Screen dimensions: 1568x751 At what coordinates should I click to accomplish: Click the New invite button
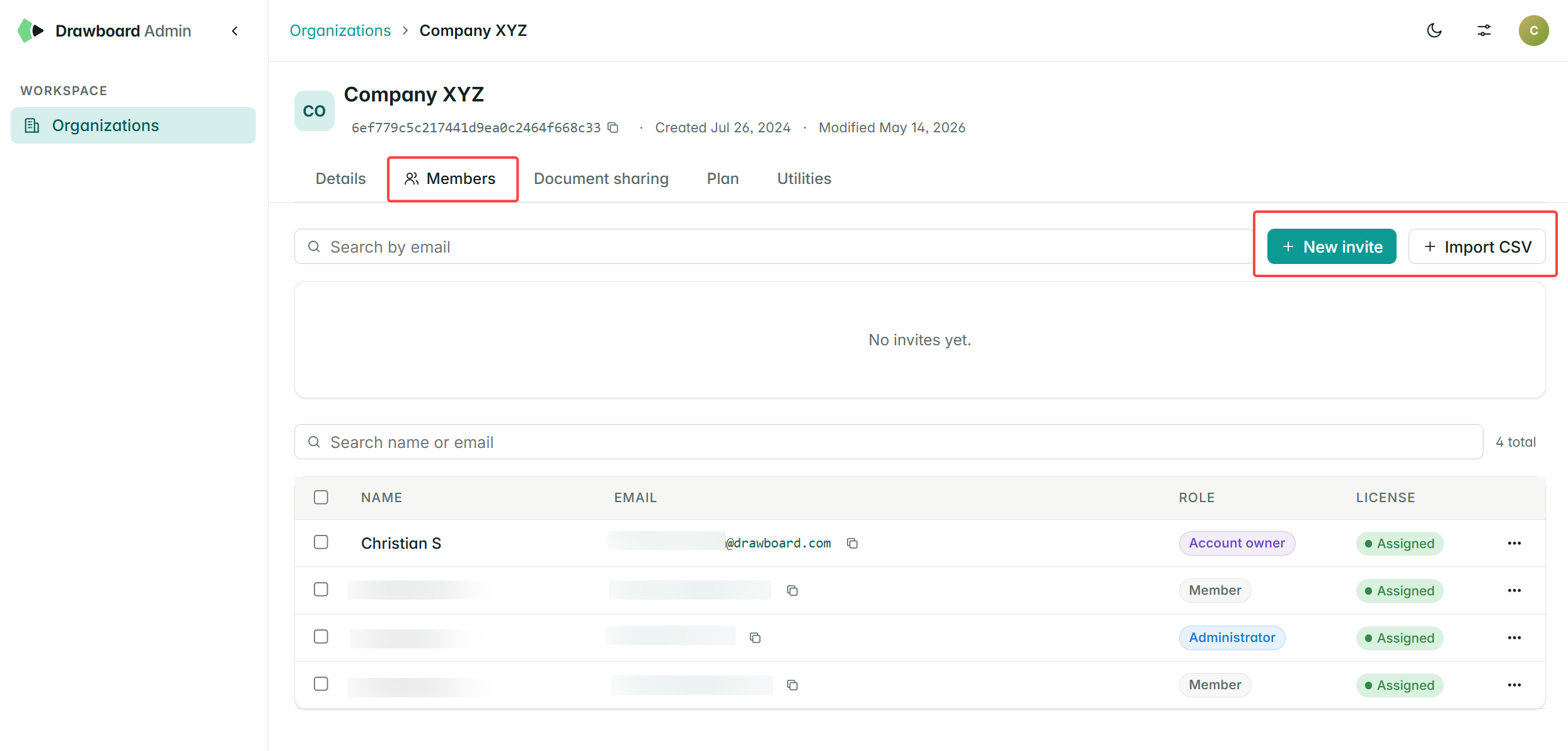click(1332, 246)
